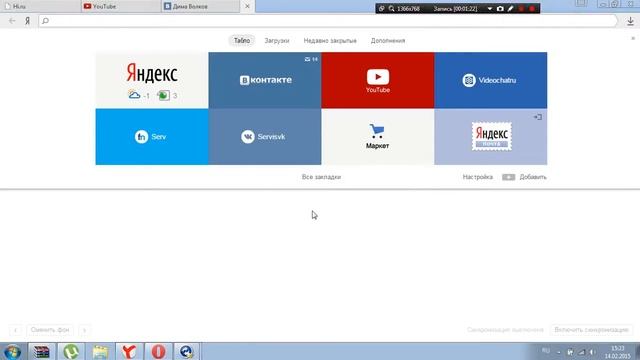
Task: Open the red YouTube tile
Action: pos(378,80)
